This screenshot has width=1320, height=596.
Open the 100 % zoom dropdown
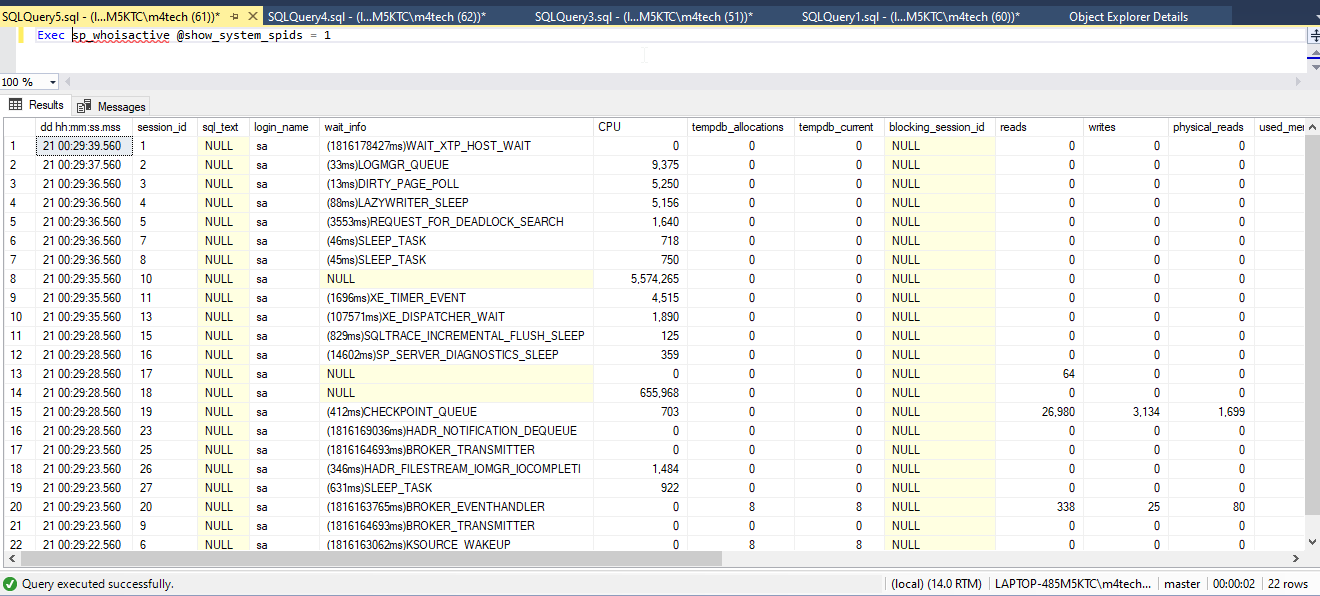pyautogui.click(x=52, y=82)
